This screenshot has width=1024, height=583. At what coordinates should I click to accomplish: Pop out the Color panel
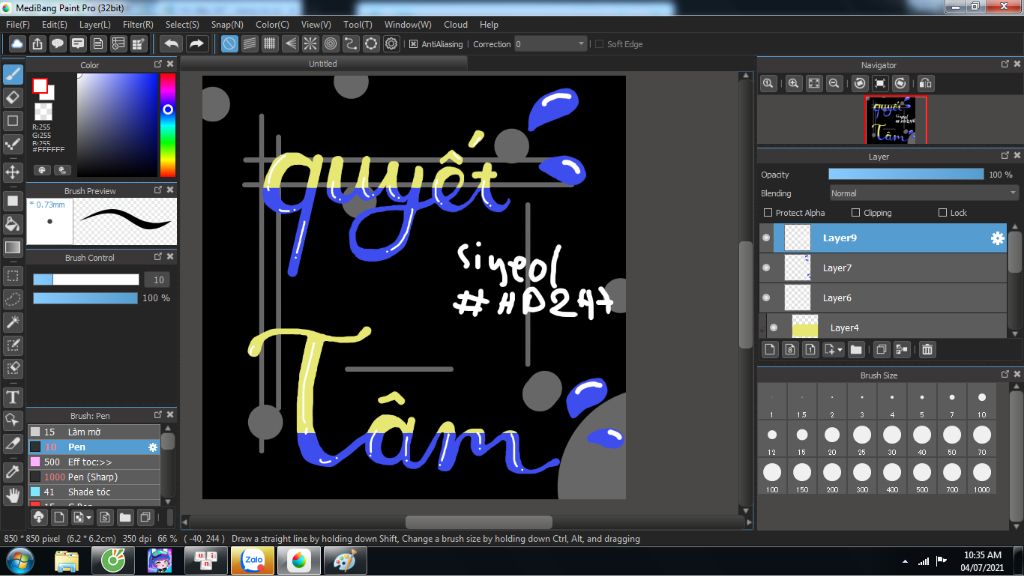[x=157, y=64]
